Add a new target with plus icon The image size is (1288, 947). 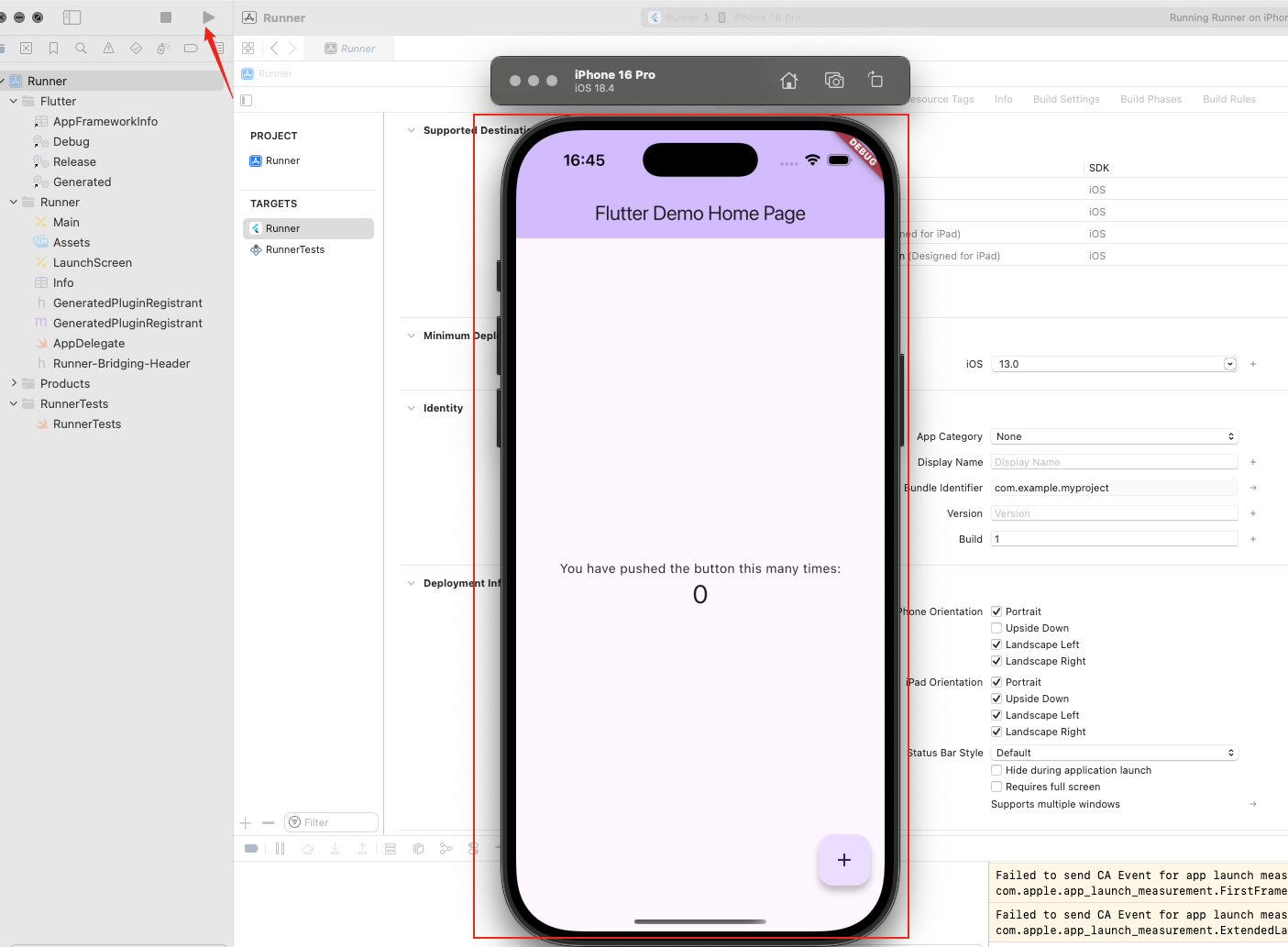[x=246, y=823]
